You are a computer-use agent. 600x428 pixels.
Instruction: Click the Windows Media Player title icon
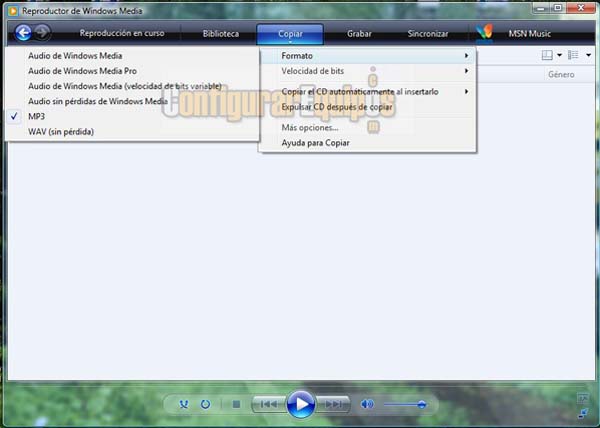pyautogui.click(x=13, y=11)
